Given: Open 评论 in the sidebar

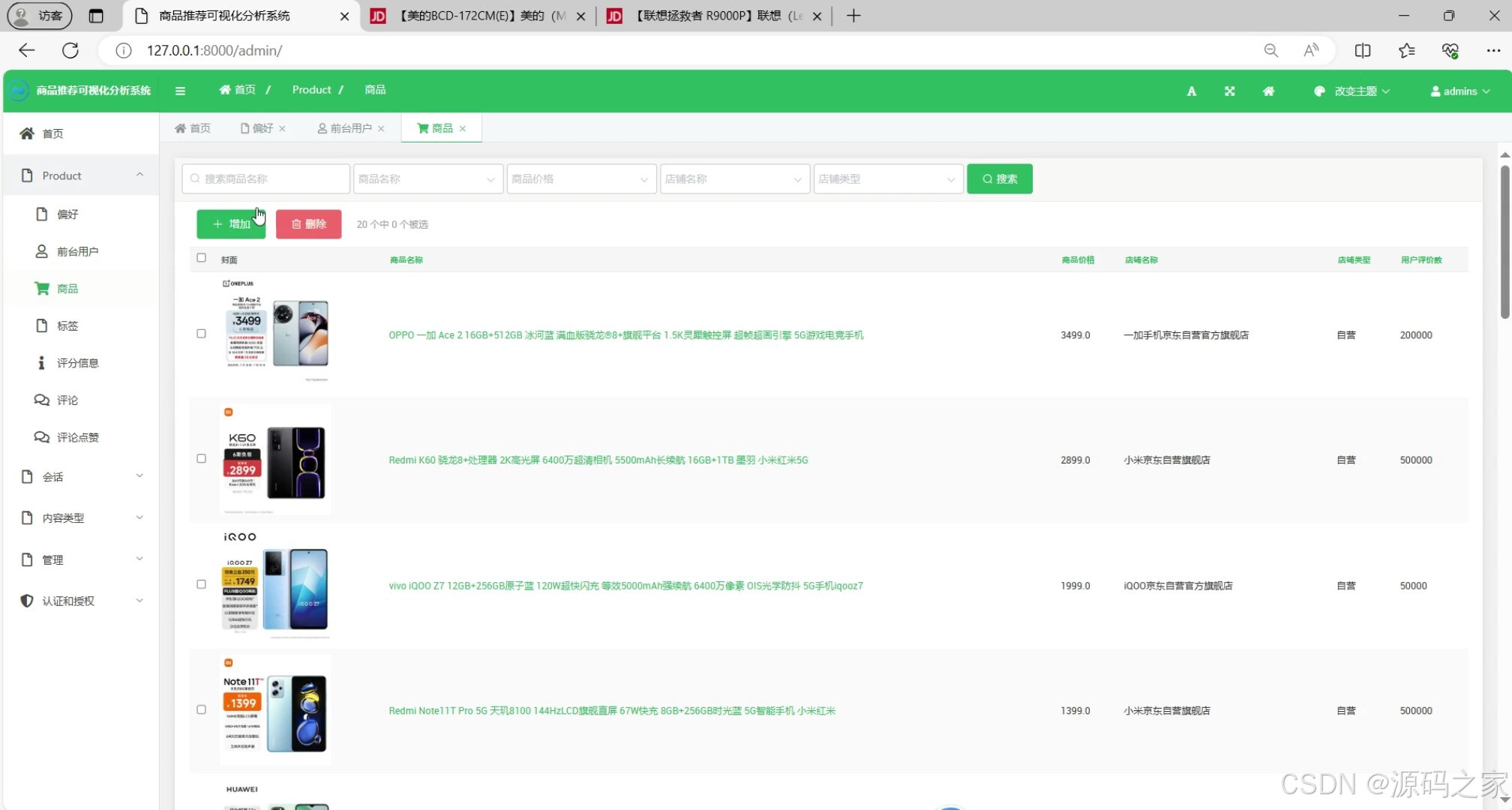Looking at the screenshot, I should tap(81, 400).
